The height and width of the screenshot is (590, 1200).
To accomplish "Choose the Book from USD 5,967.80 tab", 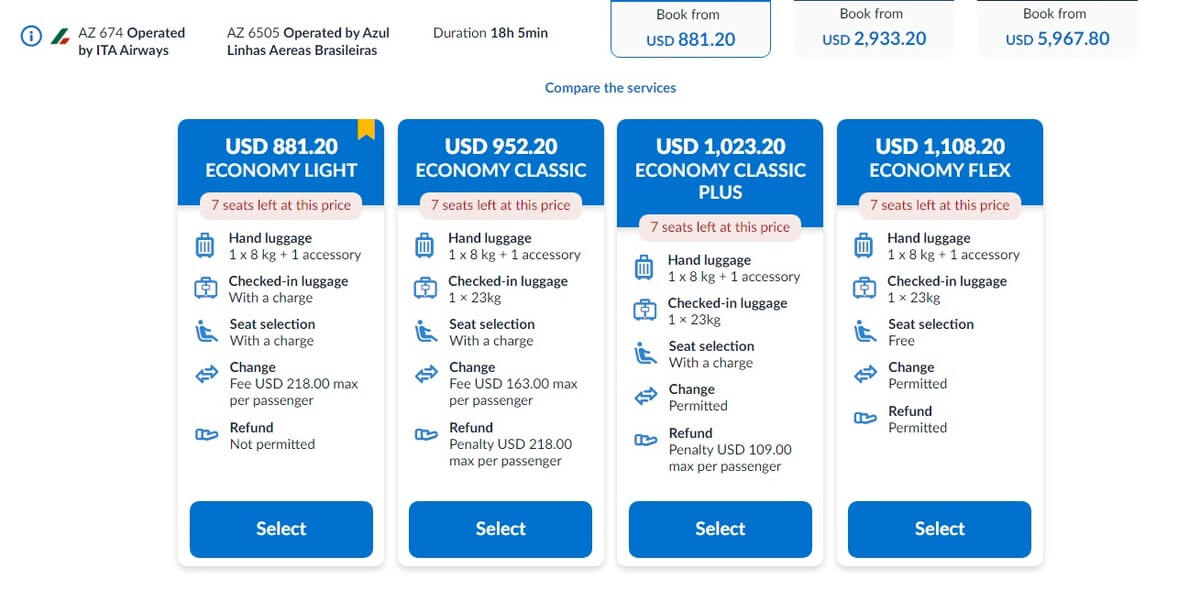I will pyautogui.click(x=1057, y=29).
